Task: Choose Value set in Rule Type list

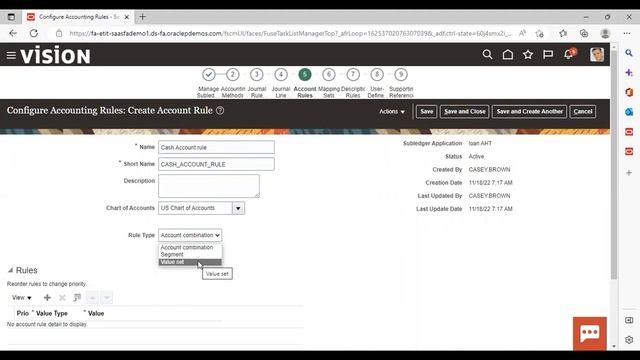Action: (x=190, y=262)
